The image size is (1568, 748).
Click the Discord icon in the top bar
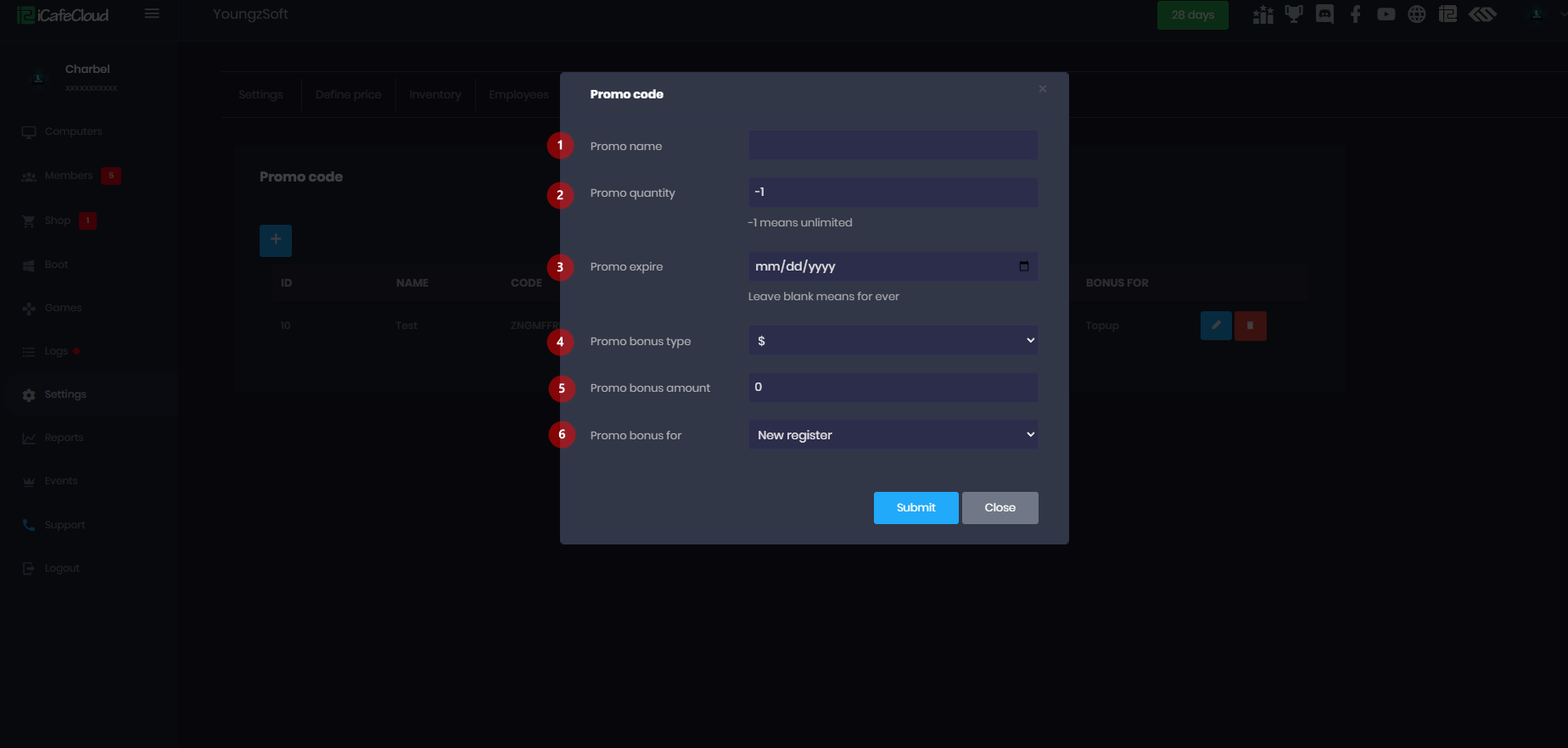click(x=1324, y=14)
